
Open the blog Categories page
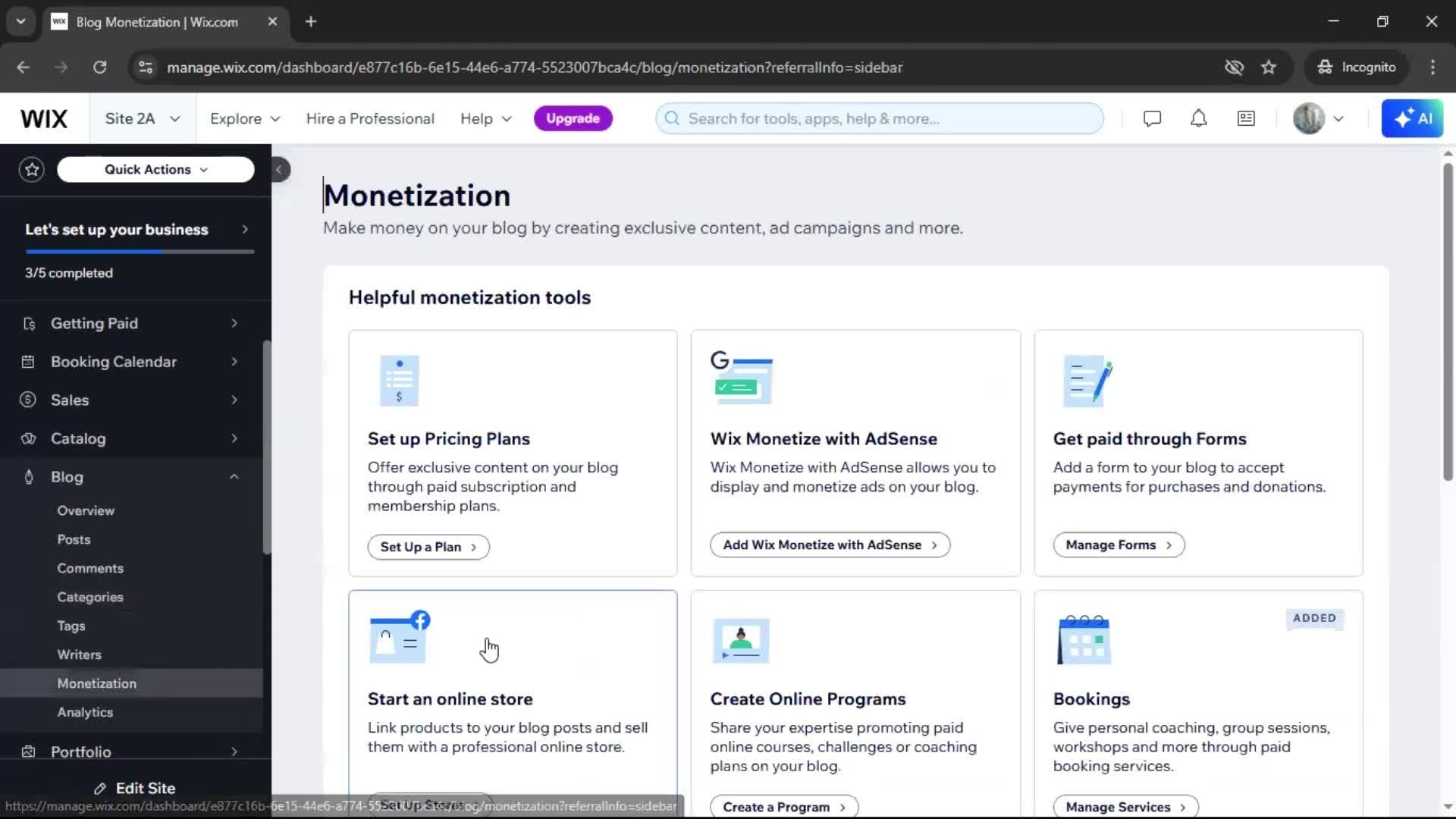[x=90, y=597]
